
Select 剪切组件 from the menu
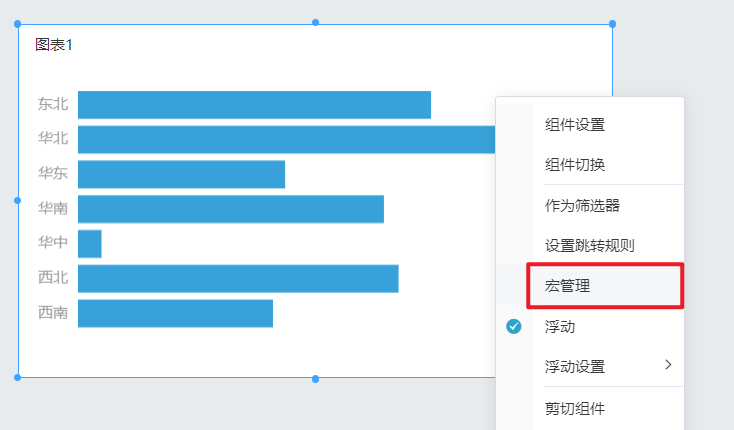pyautogui.click(x=575, y=408)
